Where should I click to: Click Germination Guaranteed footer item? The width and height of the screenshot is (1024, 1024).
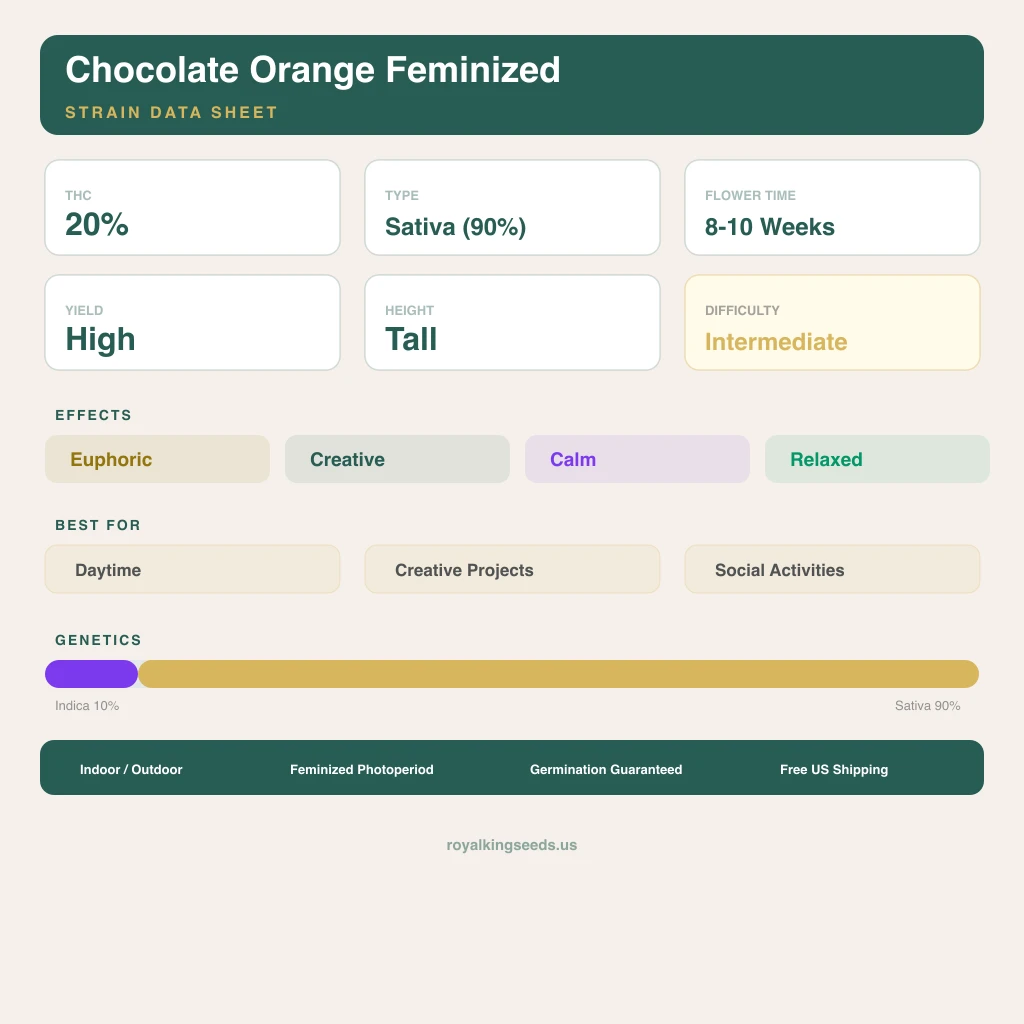[x=606, y=769]
